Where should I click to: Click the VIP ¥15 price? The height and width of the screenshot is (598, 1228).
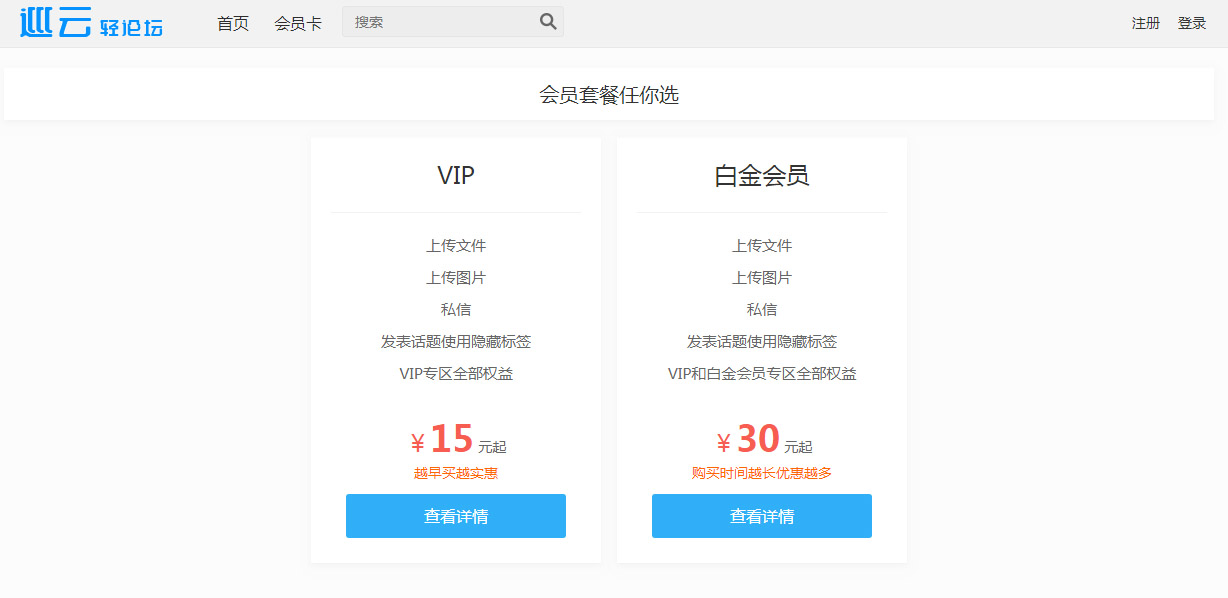[458, 440]
